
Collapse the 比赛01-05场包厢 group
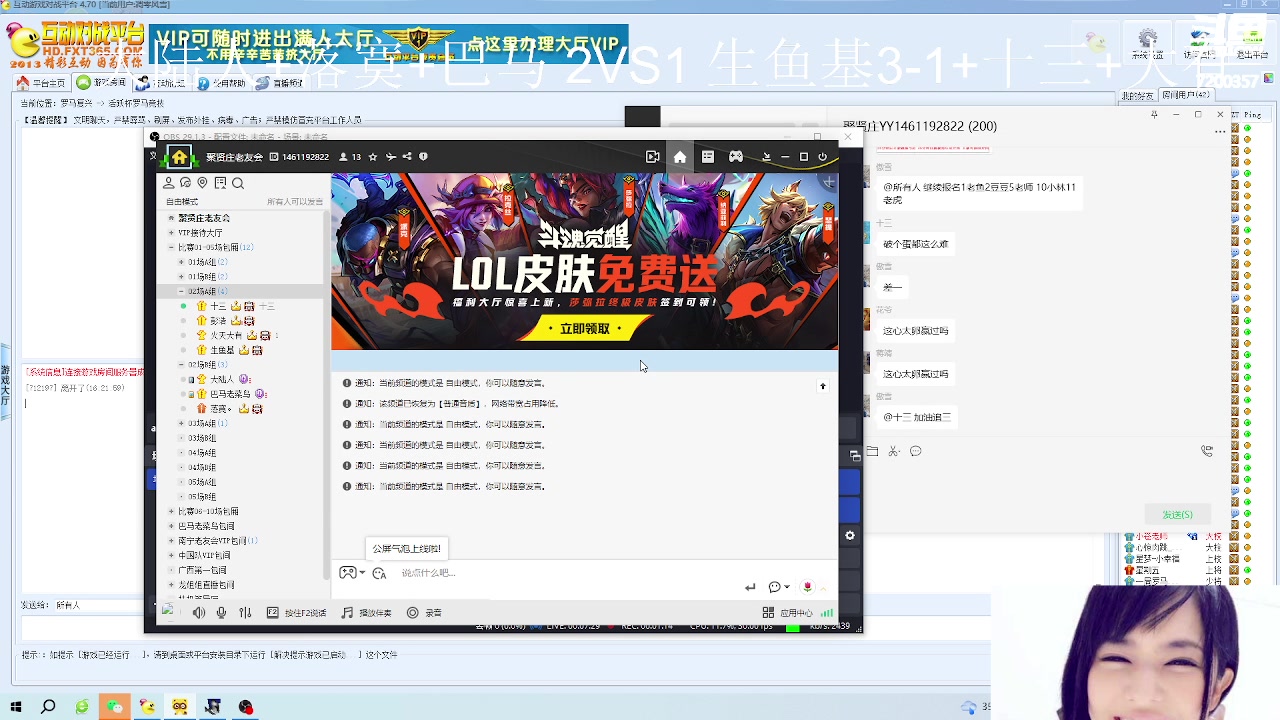pos(171,247)
